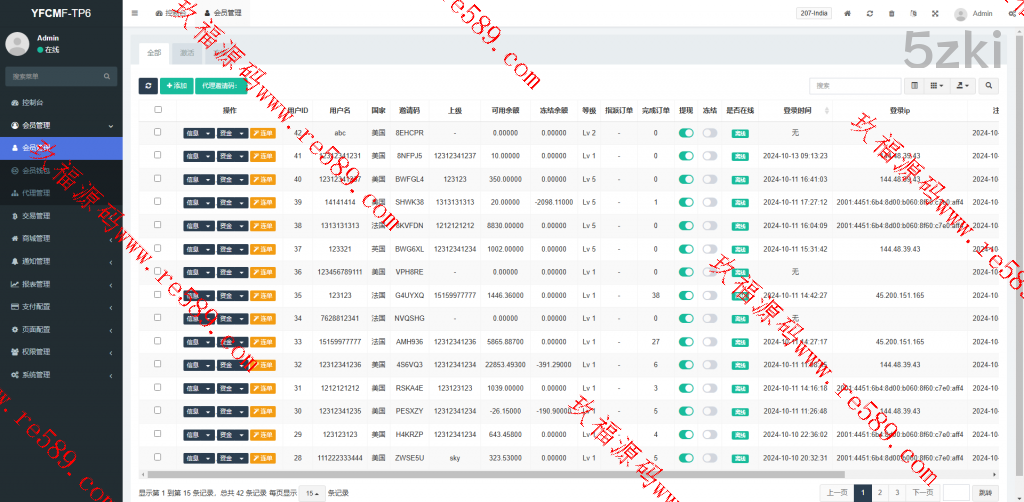Click the hamburger sidebar toggle icon
Image resolution: width=1024 pixels, height=502 pixels.
[x=135, y=13]
